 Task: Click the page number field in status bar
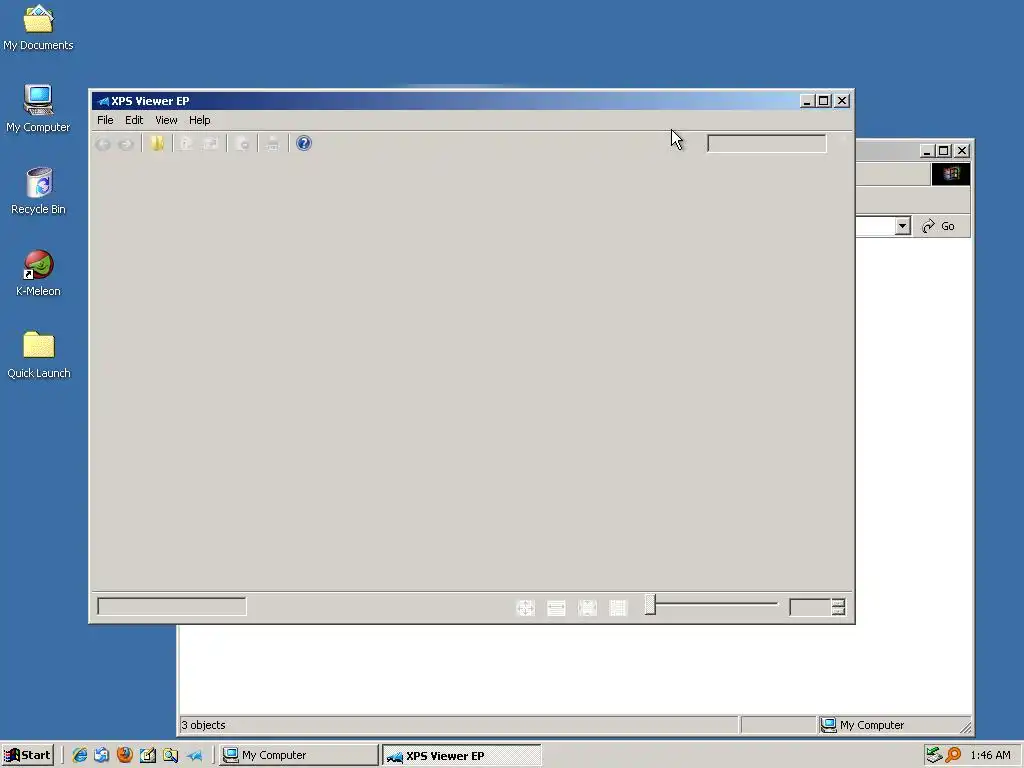click(x=172, y=607)
